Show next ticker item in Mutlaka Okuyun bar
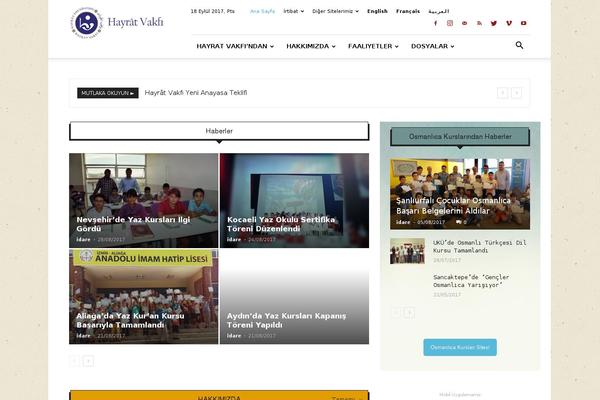 coord(517,93)
